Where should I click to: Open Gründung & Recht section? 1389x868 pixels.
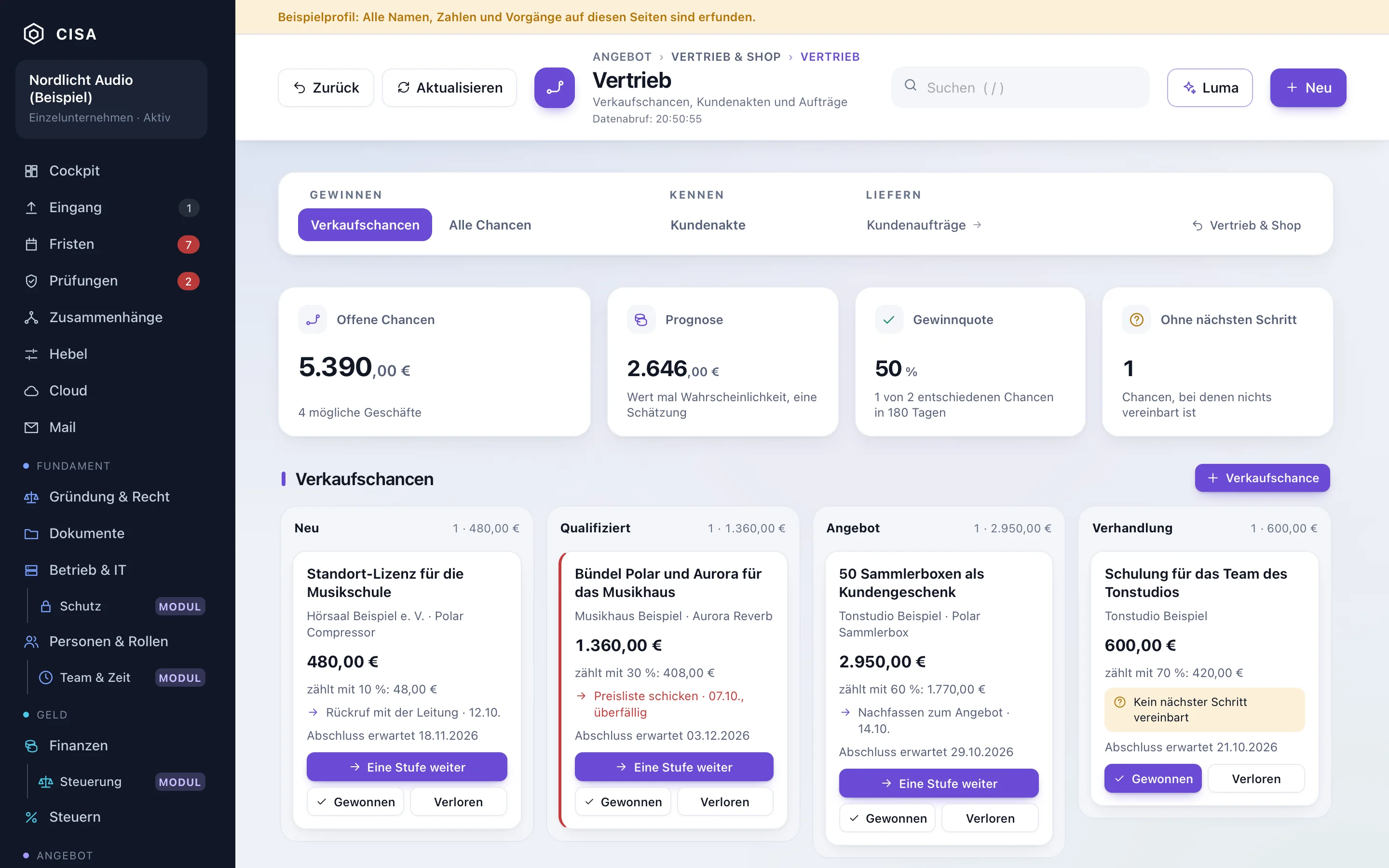point(111,497)
